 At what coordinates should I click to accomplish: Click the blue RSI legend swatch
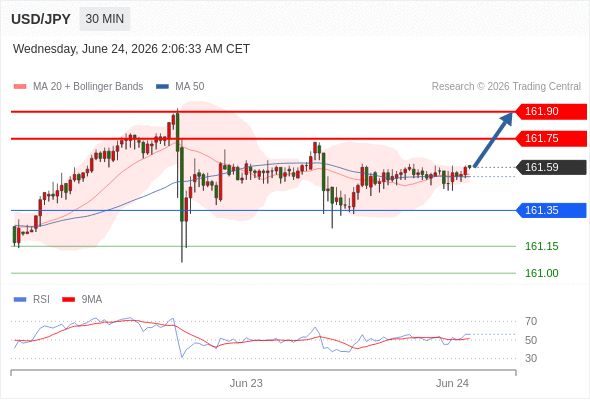coord(20,300)
